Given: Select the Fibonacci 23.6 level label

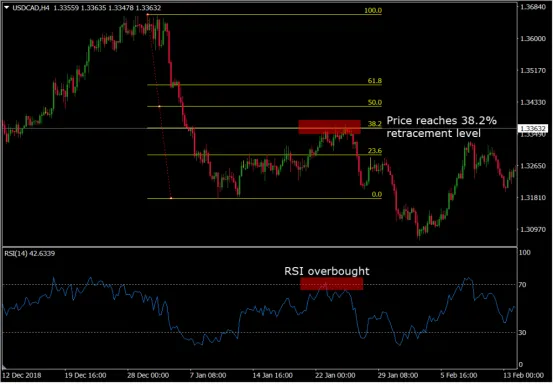Looking at the screenshot, I should [x=375, y=151].
